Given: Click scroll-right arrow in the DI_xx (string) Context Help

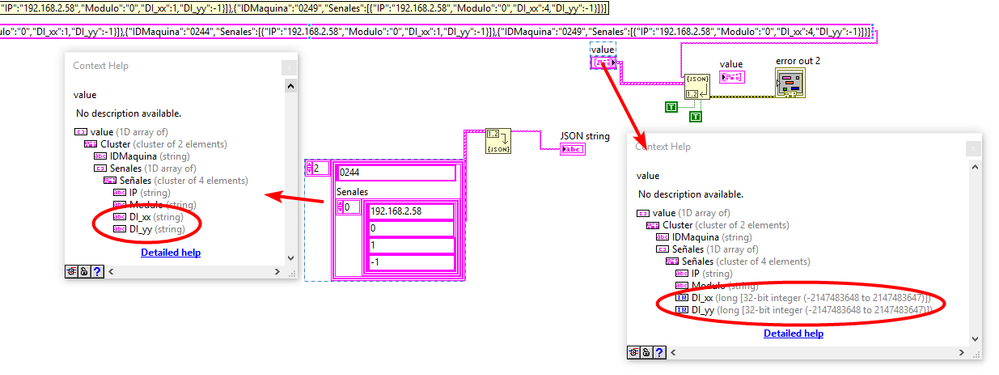Looking at the screenshot, I should (277, 271).
